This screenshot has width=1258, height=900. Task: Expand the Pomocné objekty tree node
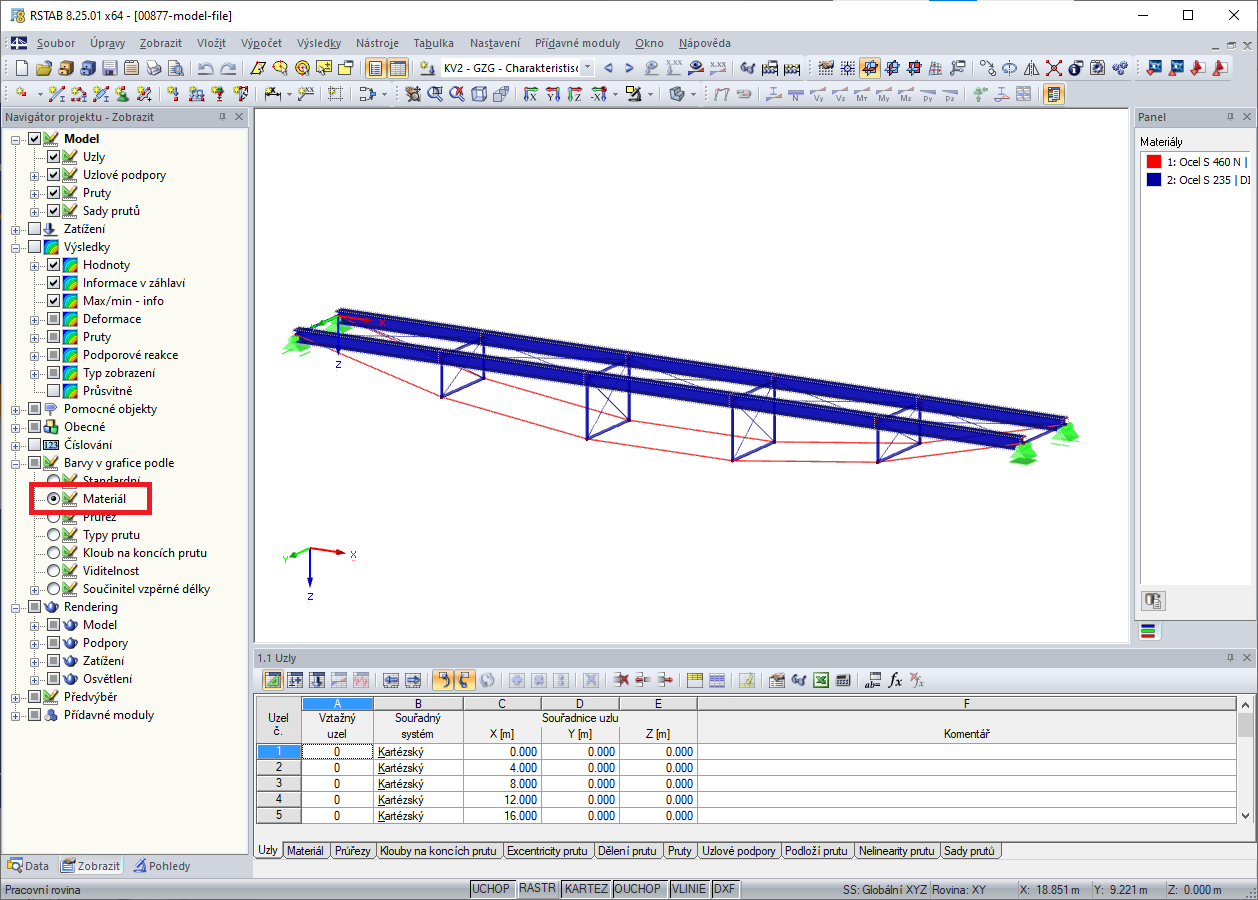pos(16,409)
